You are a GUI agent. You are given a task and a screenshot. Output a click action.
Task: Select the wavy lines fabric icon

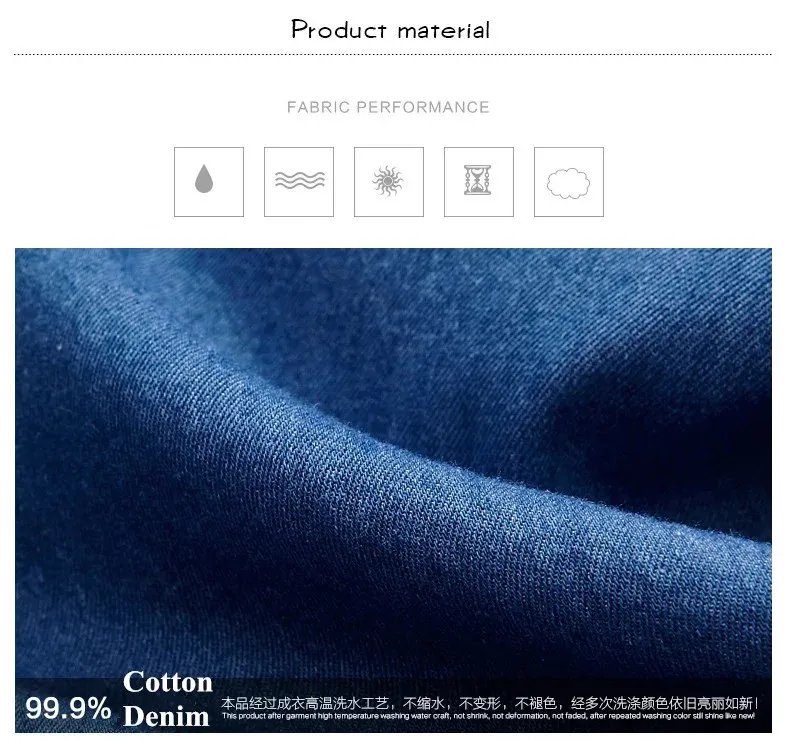pyautogui.click(x=299, y=182)
